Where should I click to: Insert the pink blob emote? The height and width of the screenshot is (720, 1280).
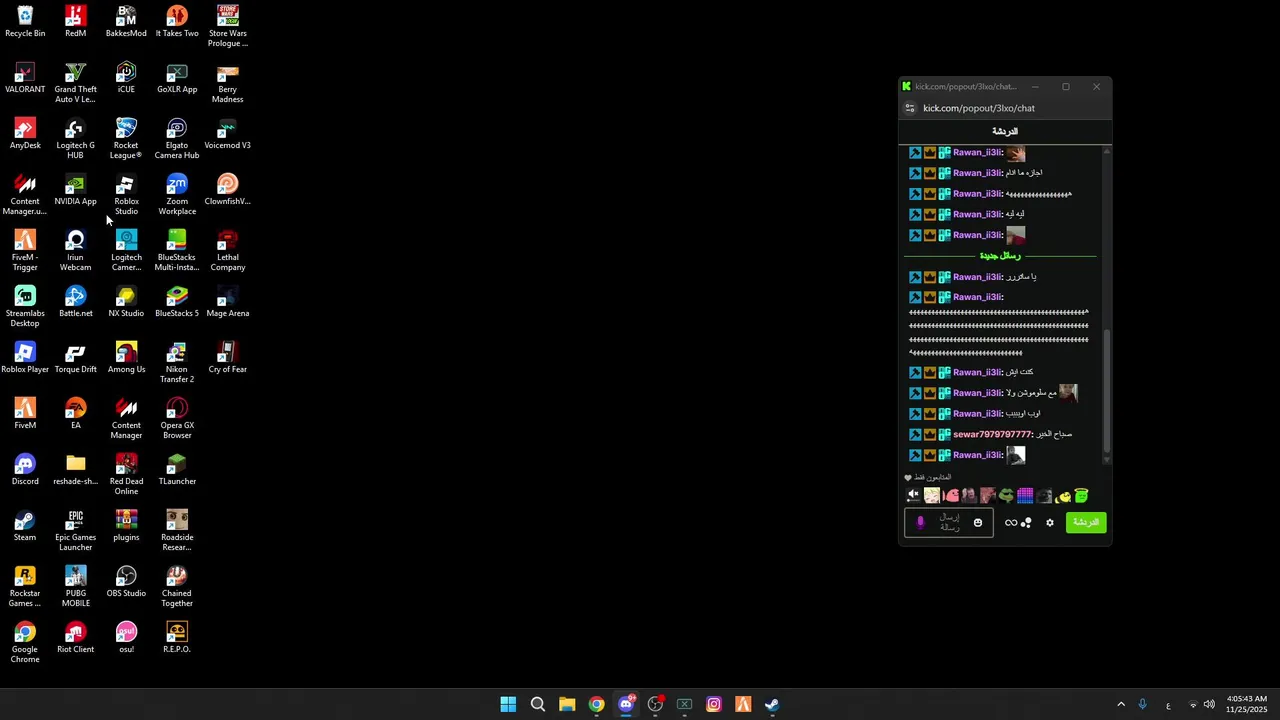950,495
